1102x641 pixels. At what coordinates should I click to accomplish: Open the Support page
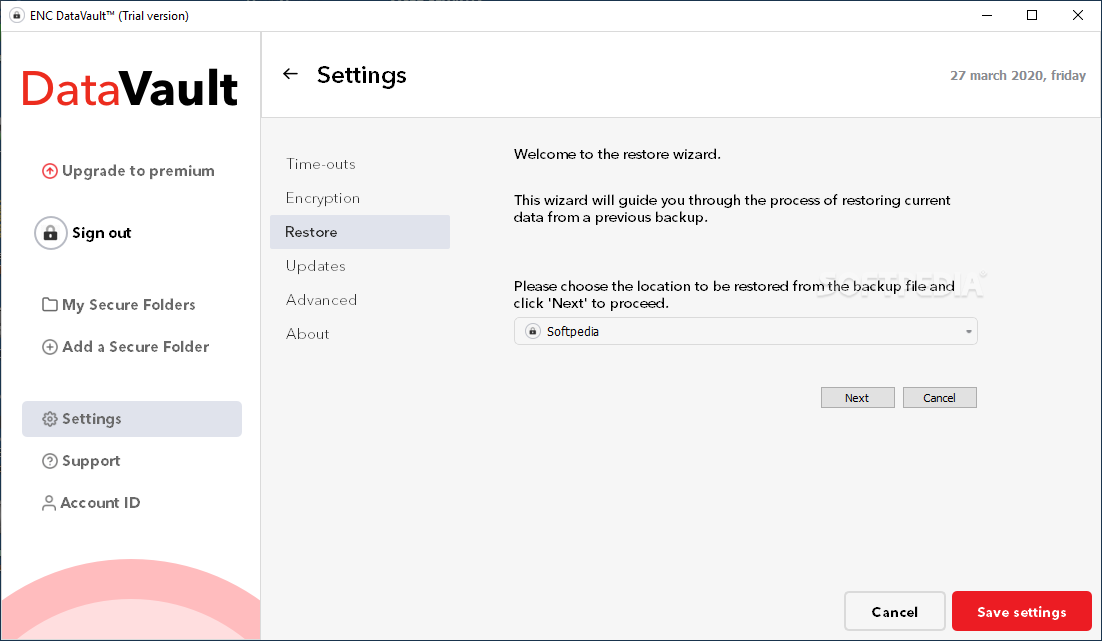[x=91, y=461]
